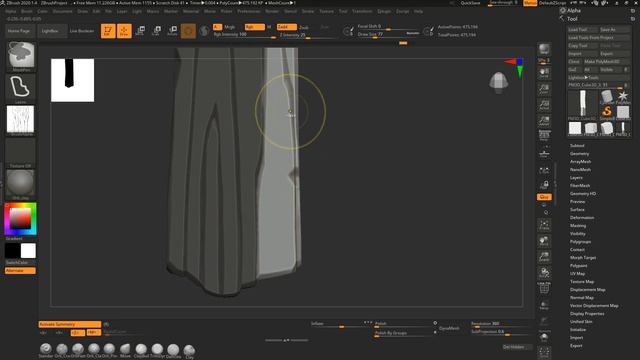Click the Home Page button

point(19,31)
